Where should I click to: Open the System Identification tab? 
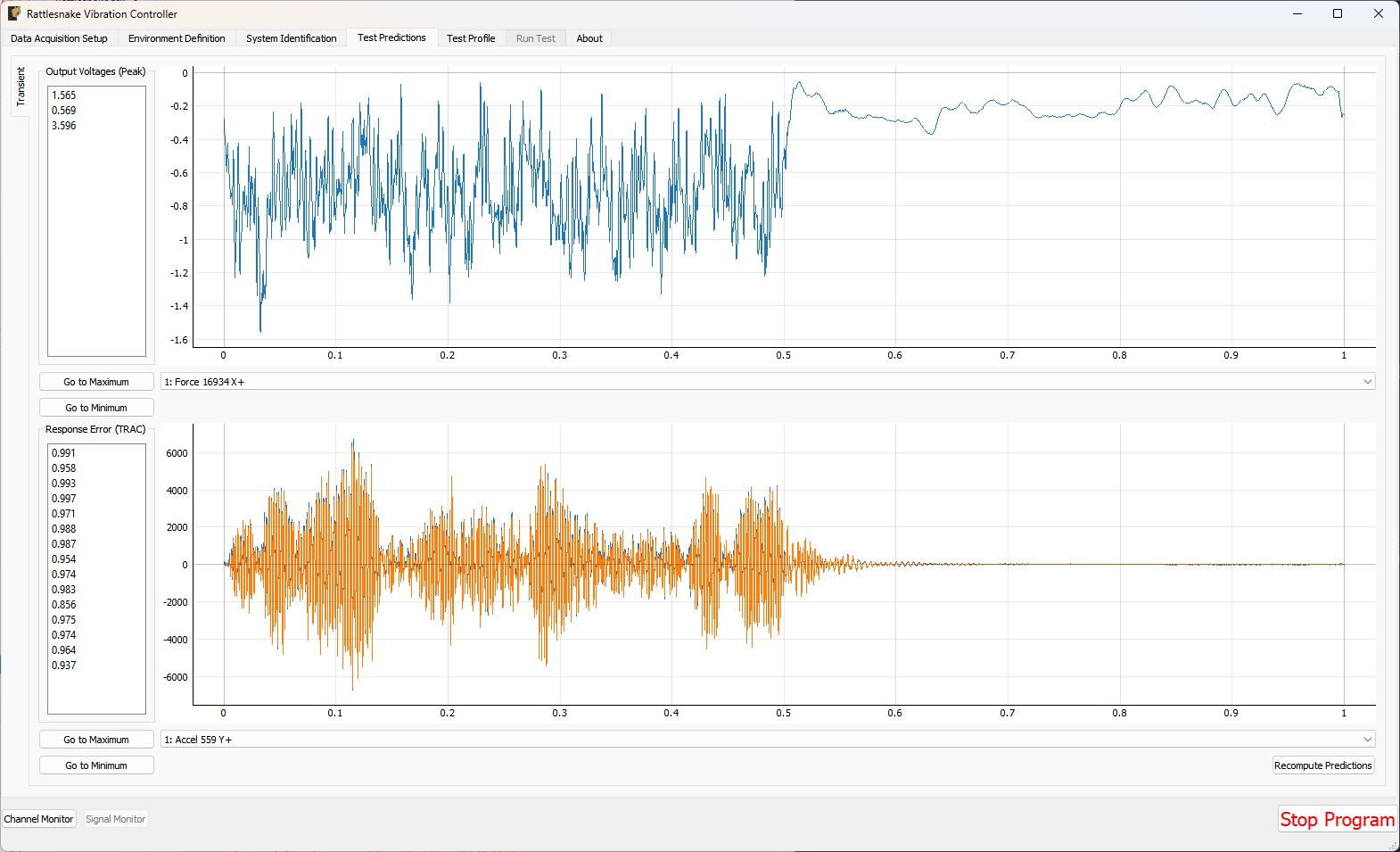pos(291,38)
